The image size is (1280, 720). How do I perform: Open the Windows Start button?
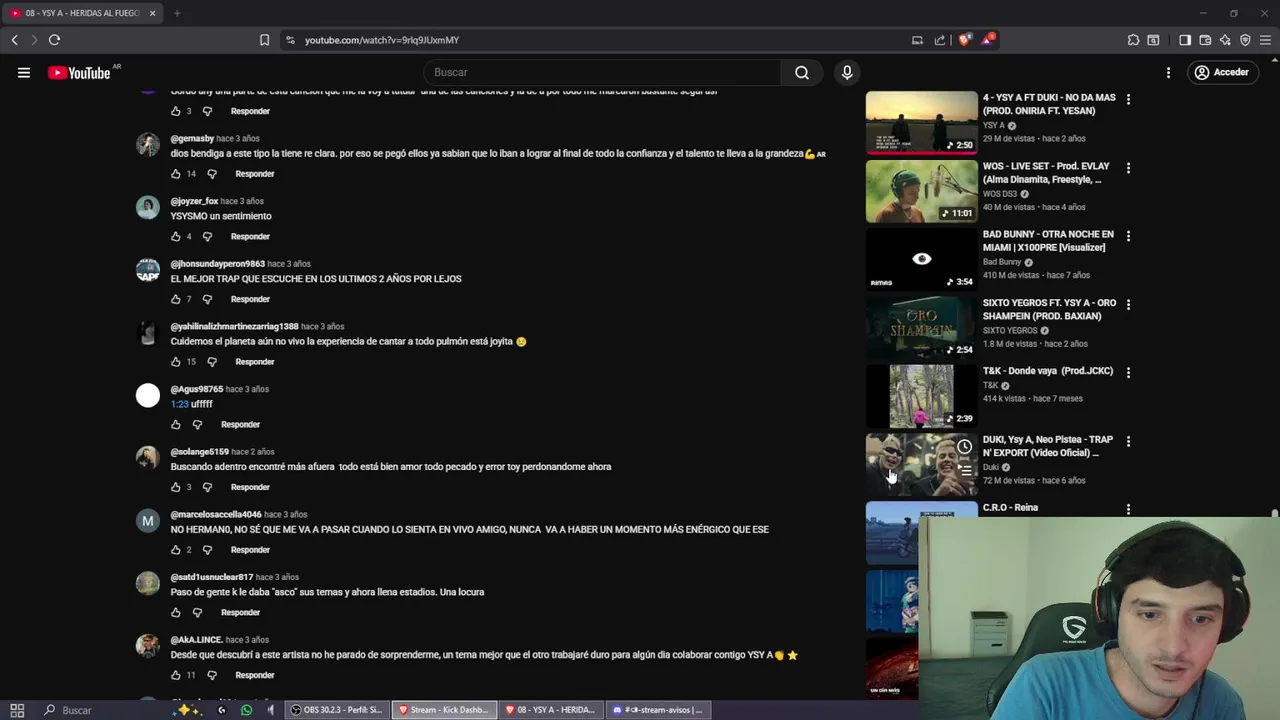point(17,710)
